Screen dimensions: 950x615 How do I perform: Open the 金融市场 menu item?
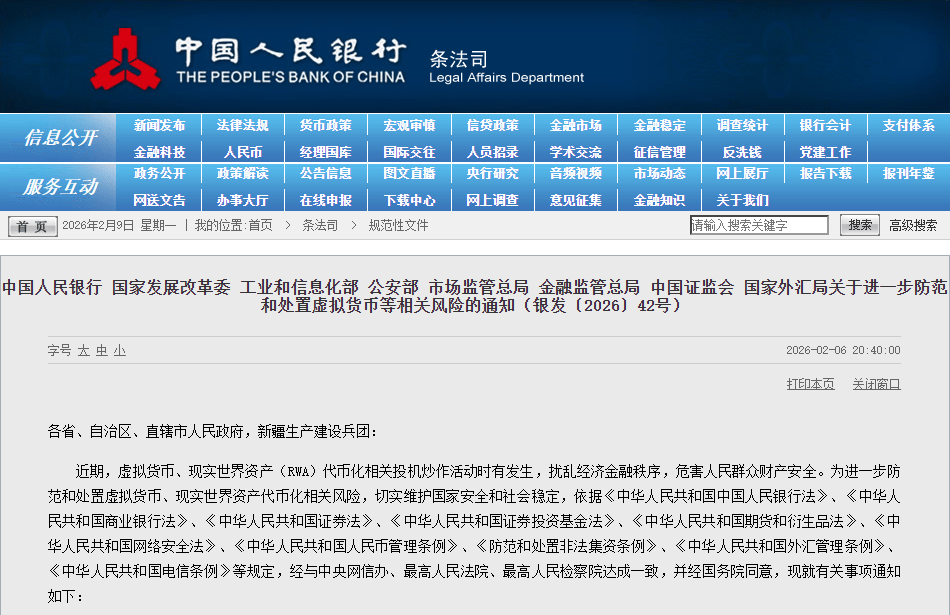click(x=576, y=125)
